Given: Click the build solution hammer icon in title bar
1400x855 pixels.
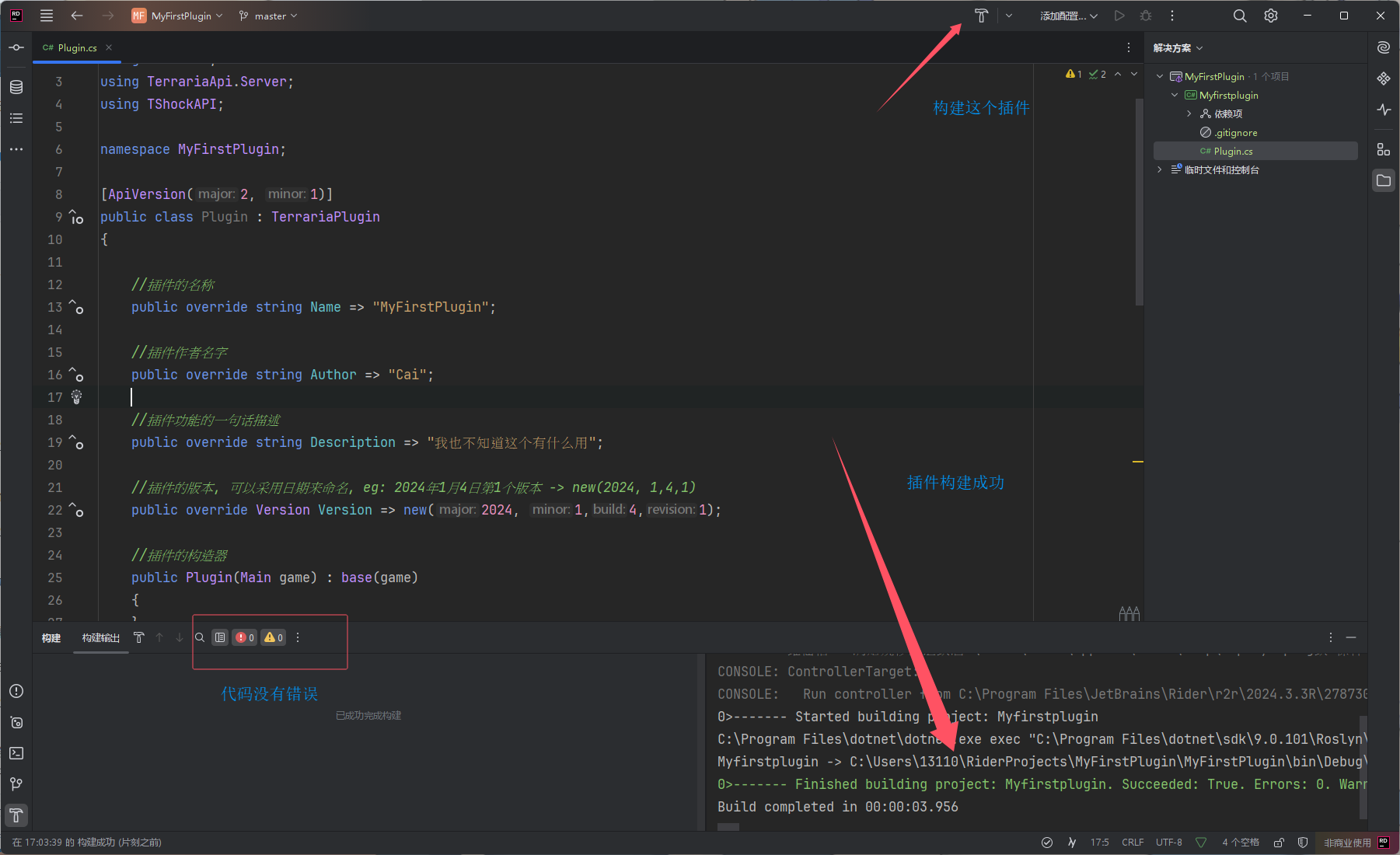Looking at the screenshot, I should click(981, 16).
